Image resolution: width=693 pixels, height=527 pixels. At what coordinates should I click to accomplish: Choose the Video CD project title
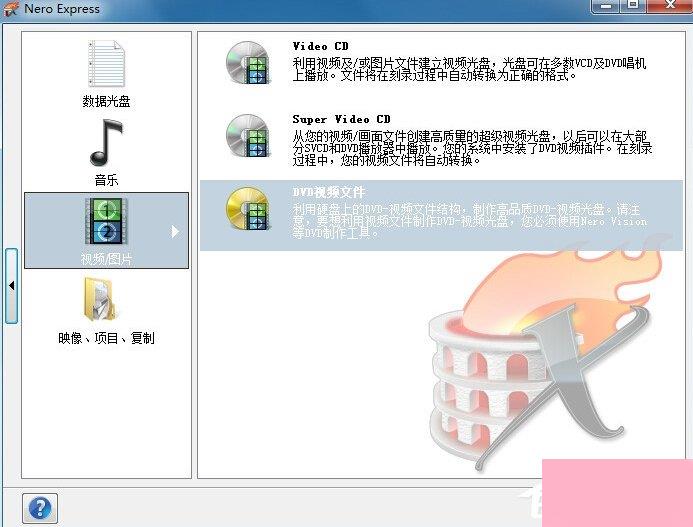click(x=320, y=46)
